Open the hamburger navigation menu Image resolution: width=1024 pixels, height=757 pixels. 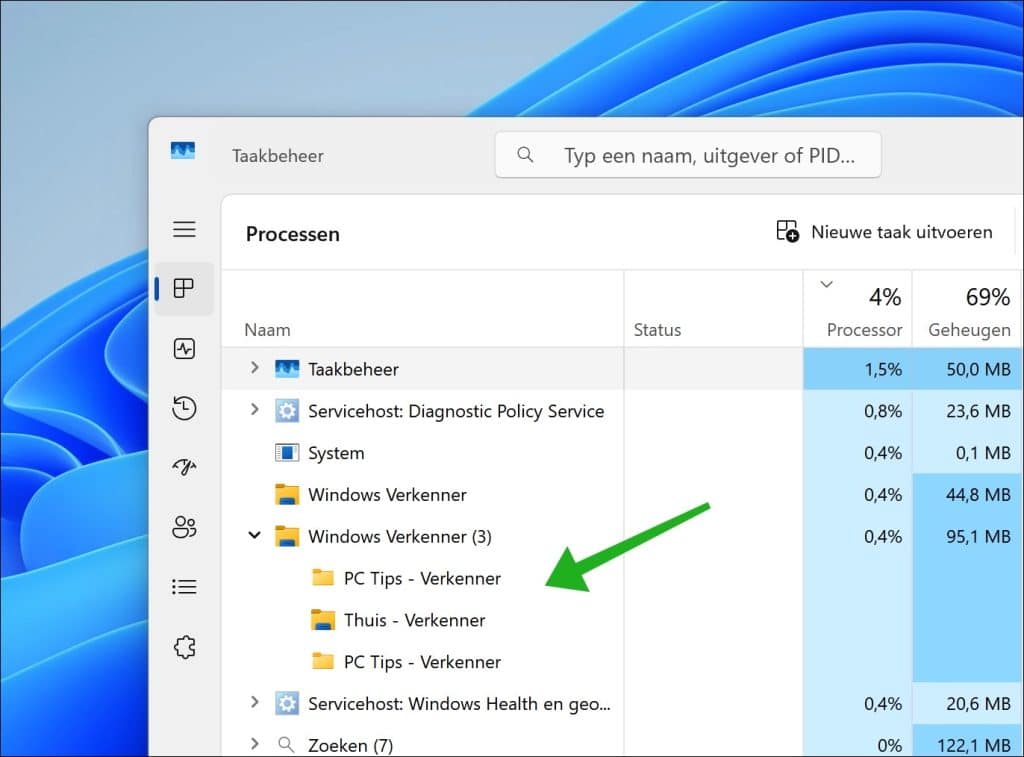tap(184, 229)
